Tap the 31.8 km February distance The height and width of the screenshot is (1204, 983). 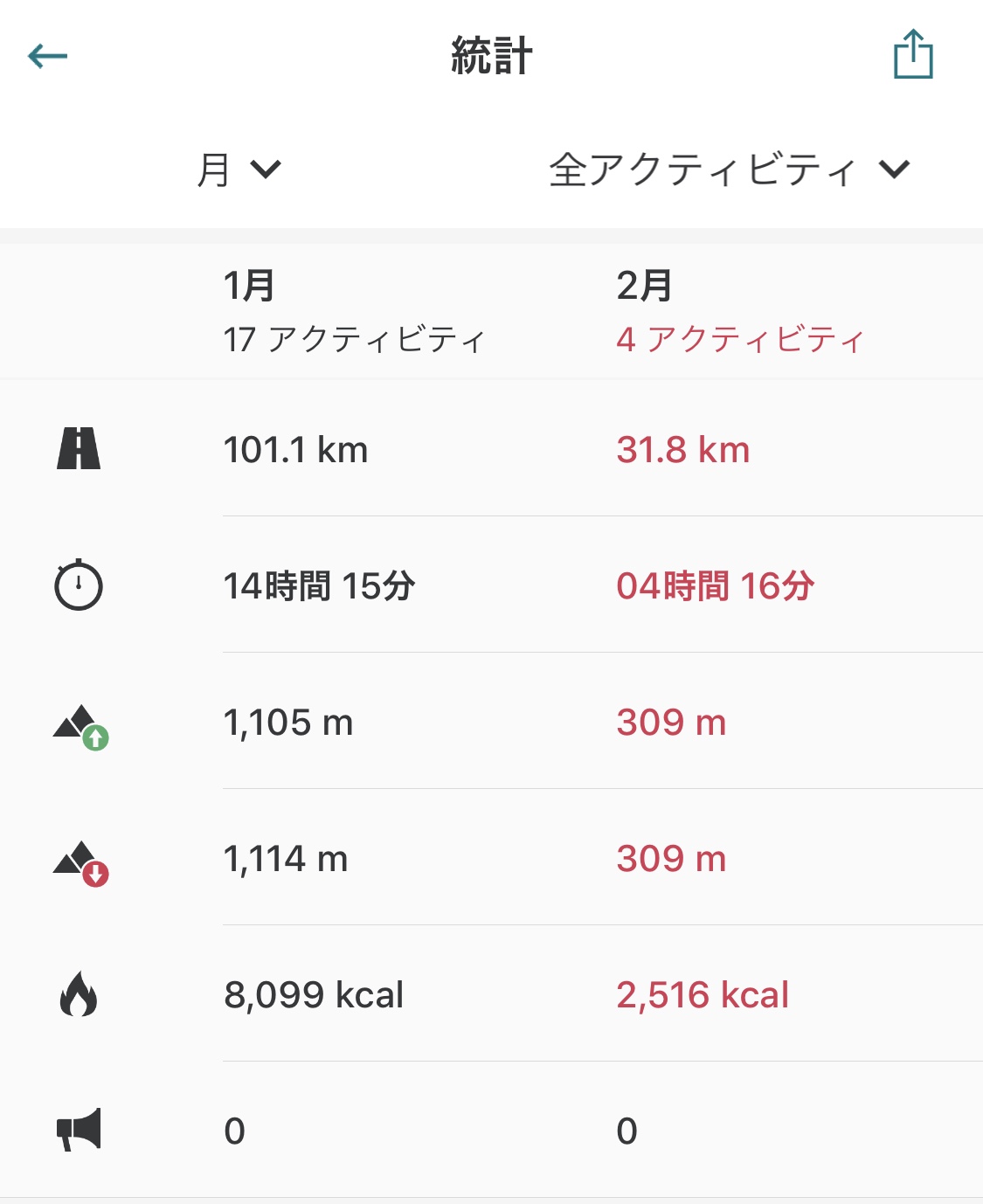(x=683, y=450)
